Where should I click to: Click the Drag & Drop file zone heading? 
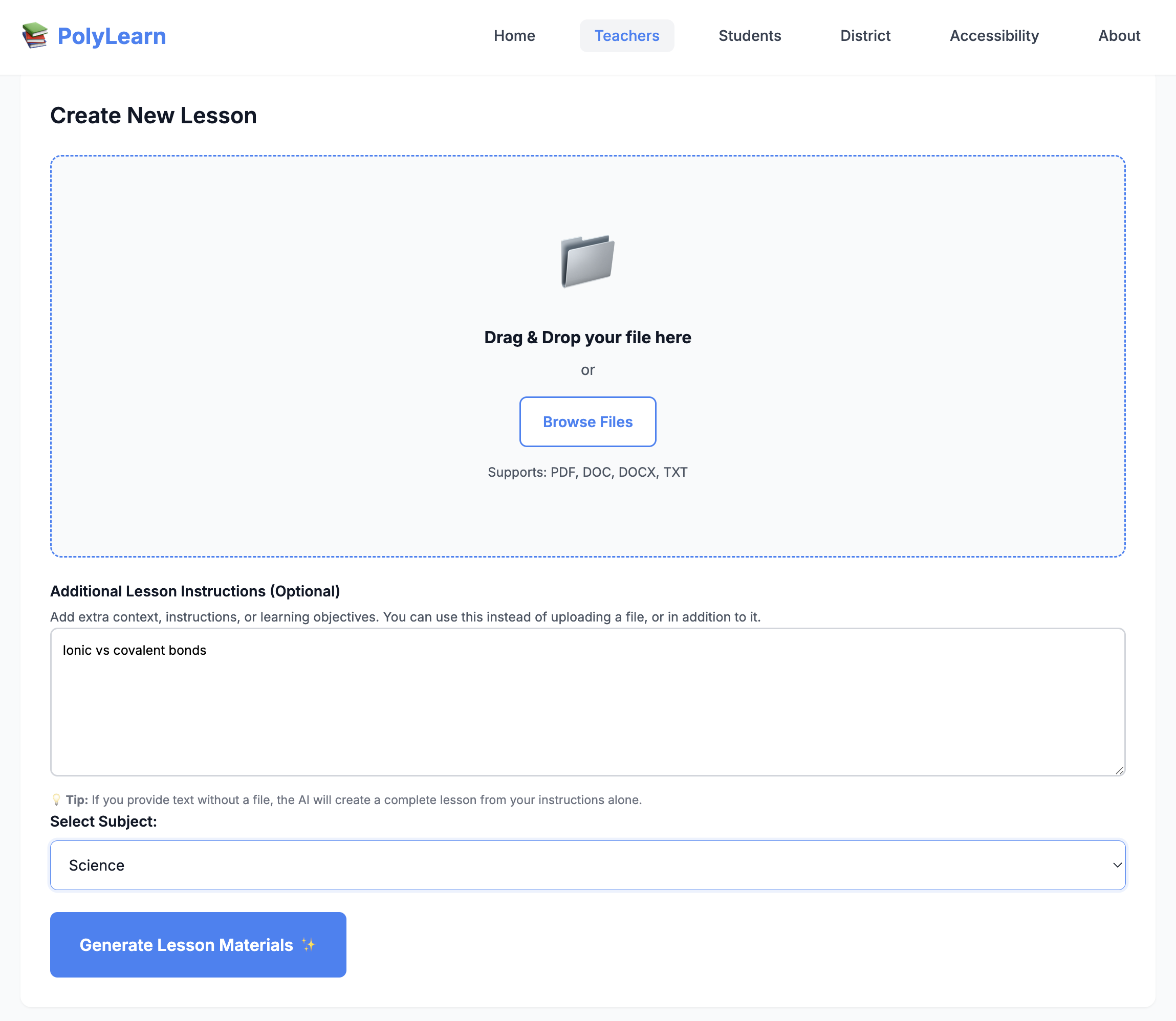pos(587,337)
